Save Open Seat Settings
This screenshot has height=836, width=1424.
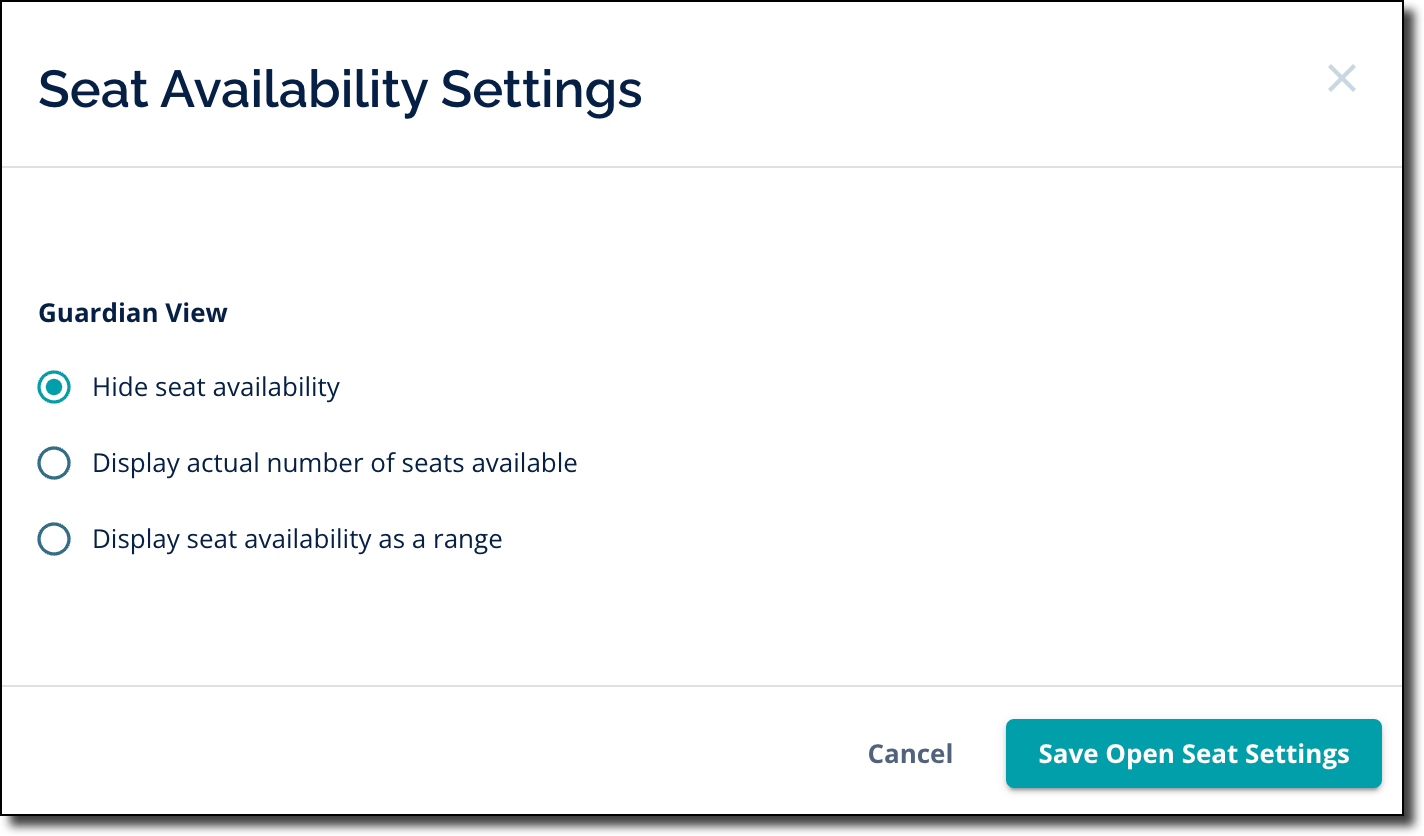[1193, 753]
